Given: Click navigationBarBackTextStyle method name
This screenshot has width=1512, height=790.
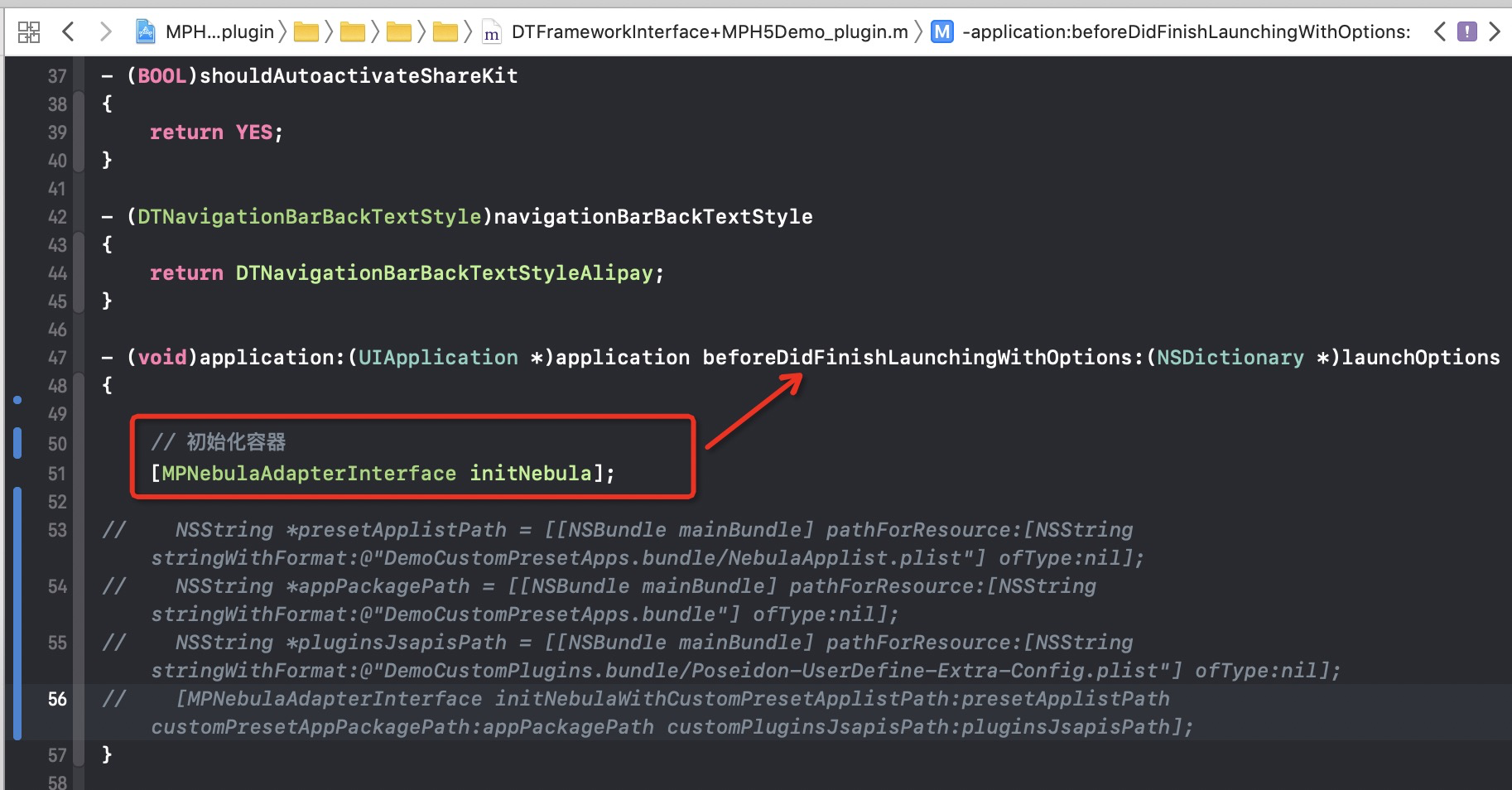Looking at the screenshot, I should click(653, 217).
